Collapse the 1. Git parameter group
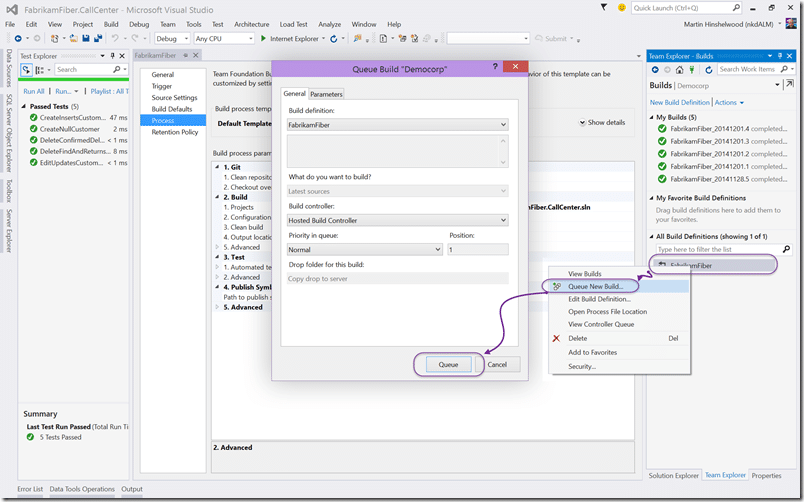 click(217, 167)
